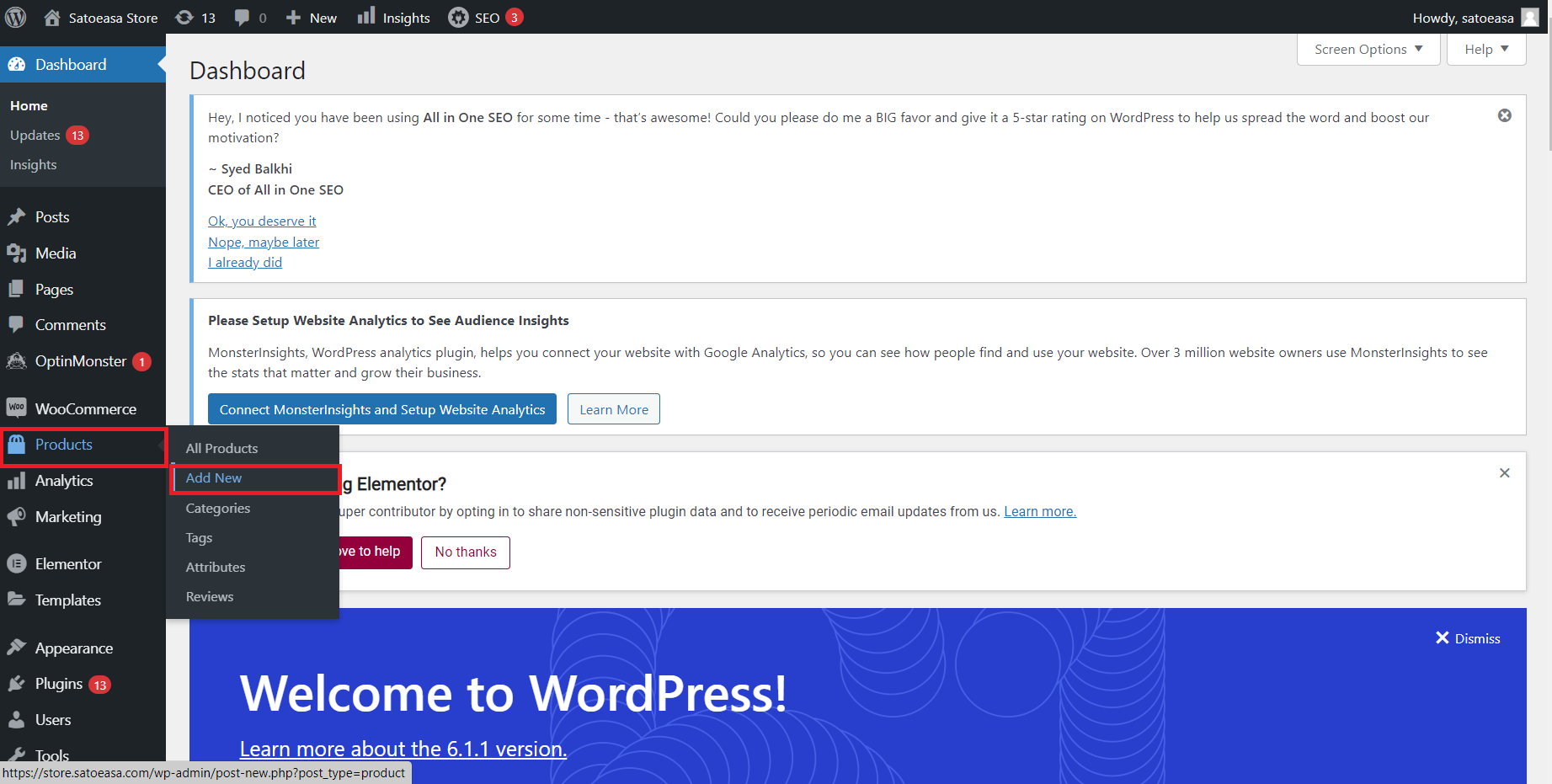1552x784 pixels.
Task: Open Tags in the Products submenu
Action: pyautogui.click(x=199, y=537)
